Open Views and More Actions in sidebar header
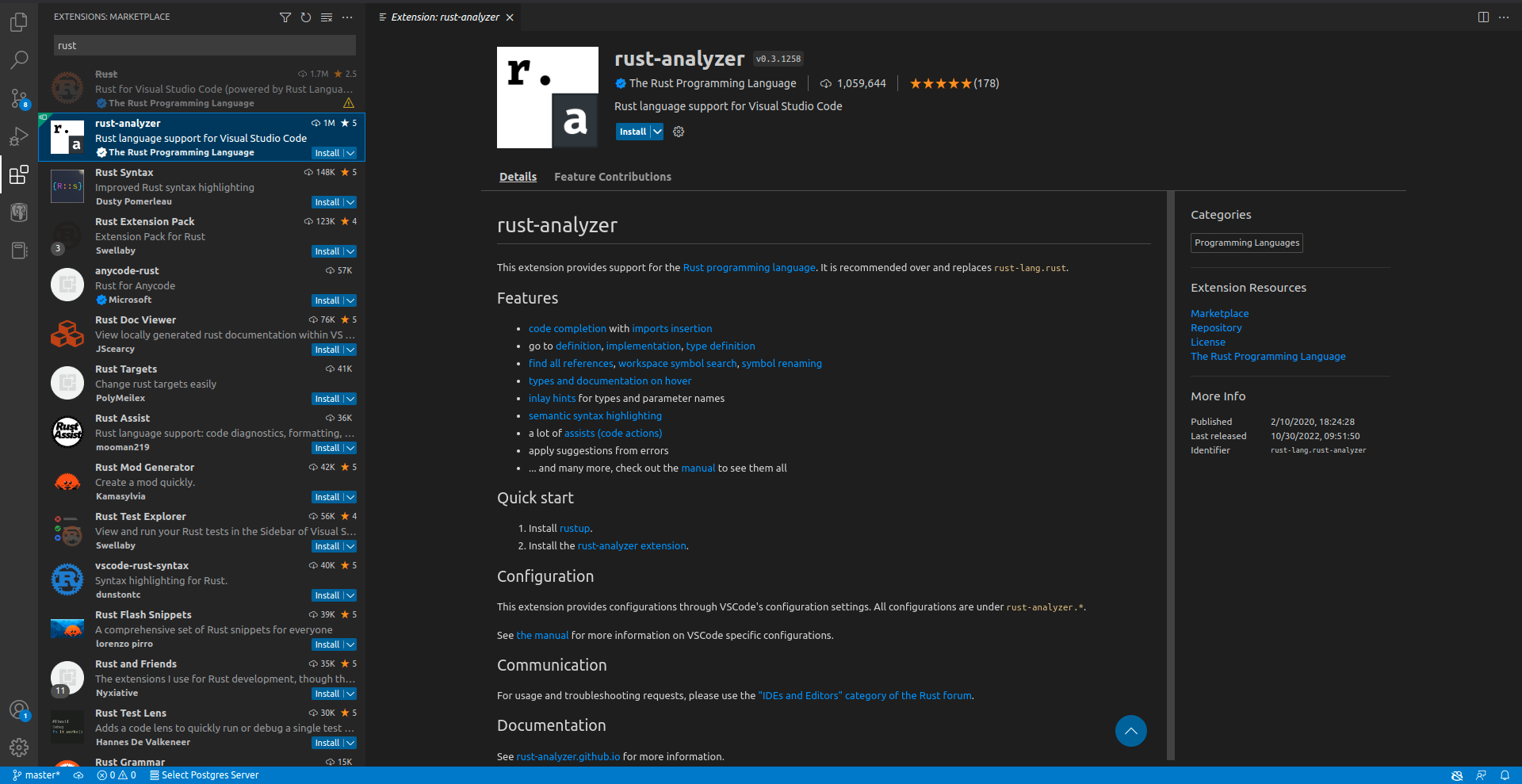1522x784 pixels. coord(347,17)
